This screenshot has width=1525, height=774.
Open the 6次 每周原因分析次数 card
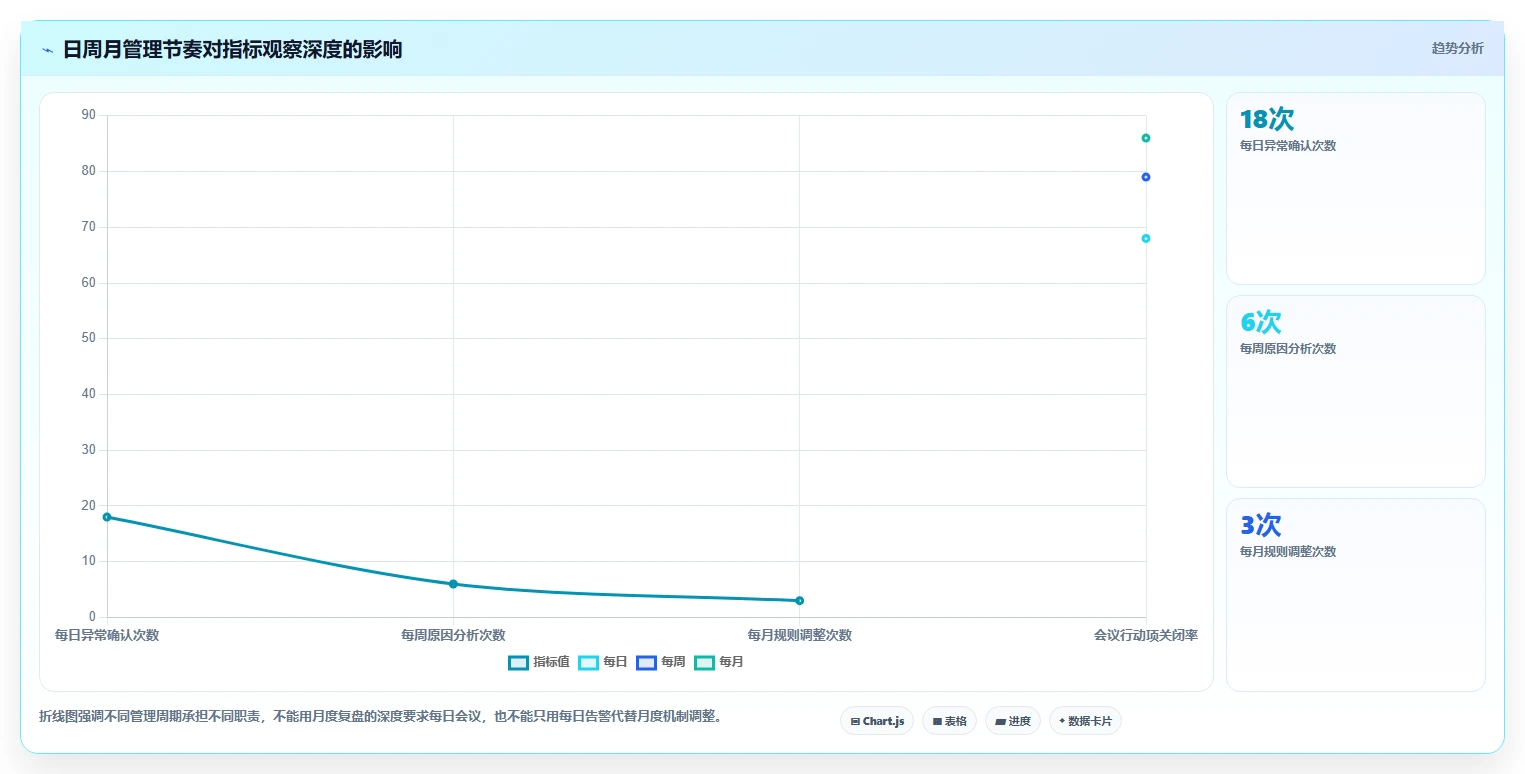coord(1356,391)
